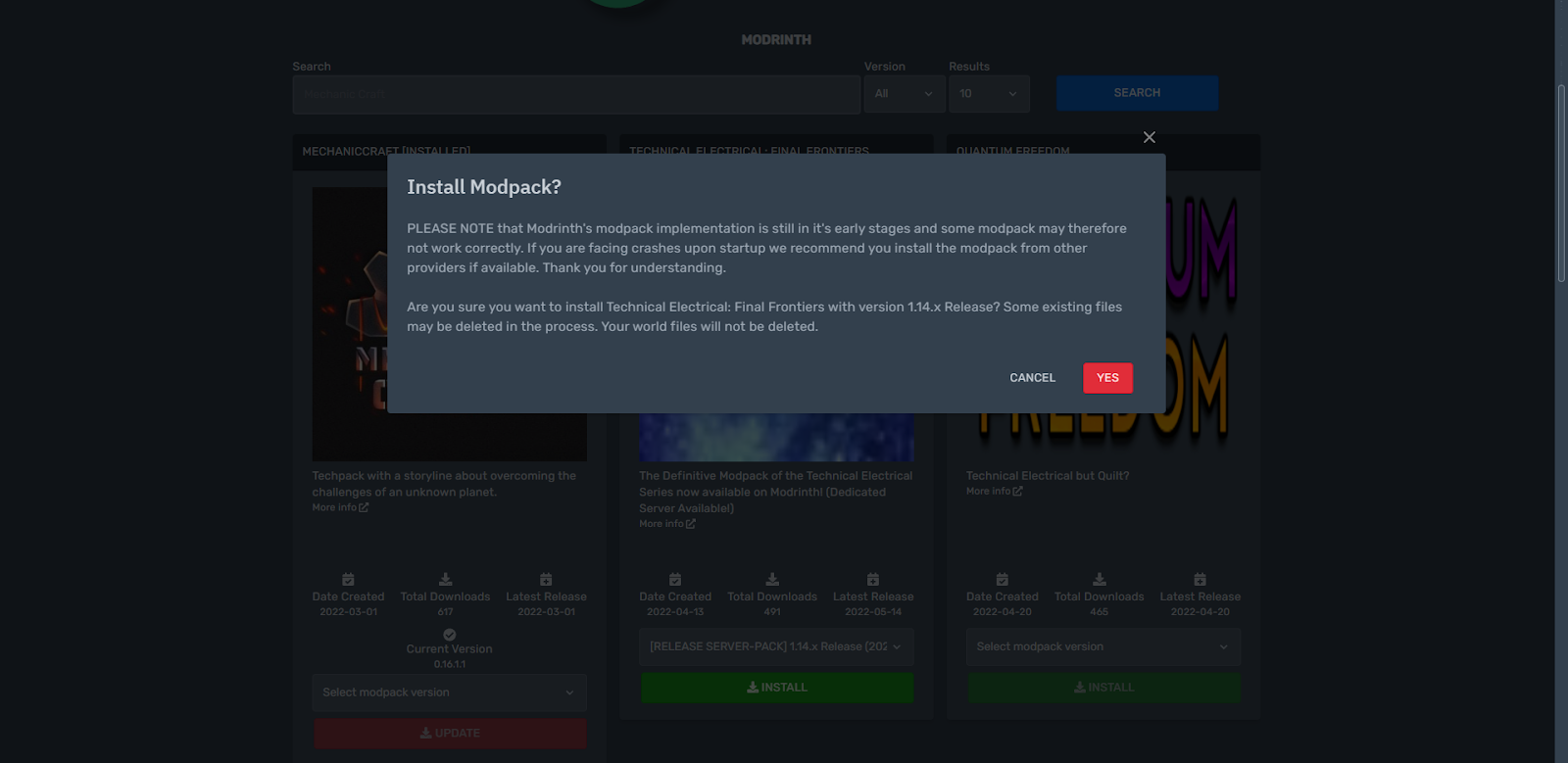Click Technical Electrical Total Downloads icon
1568x763 pixels.
[x=772, y=580]
